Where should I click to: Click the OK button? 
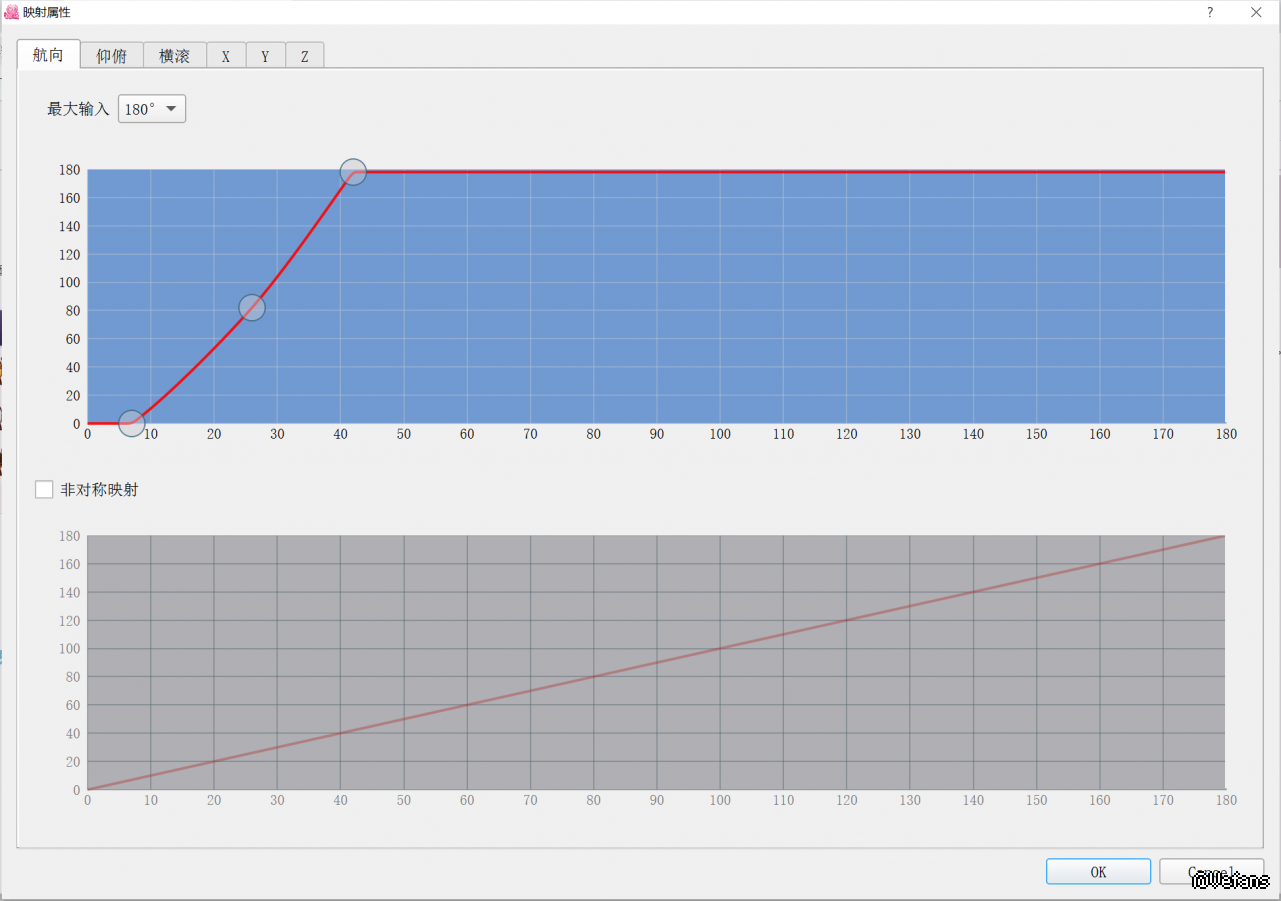(1098, 871)
